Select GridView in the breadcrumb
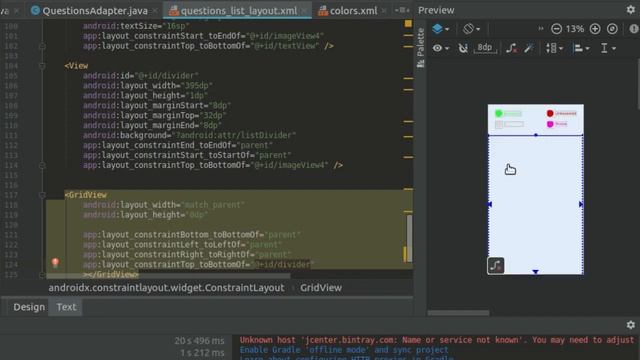640x360 pixels. pos(321,288)
